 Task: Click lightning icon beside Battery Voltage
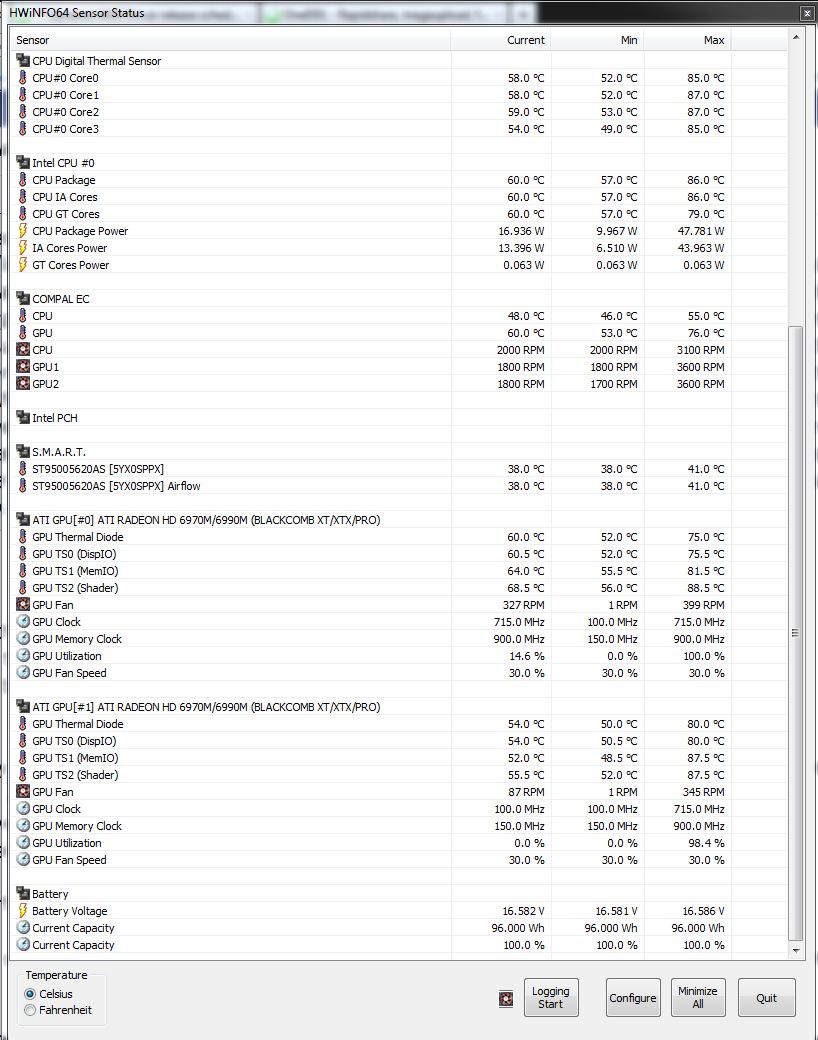[23, 911]
